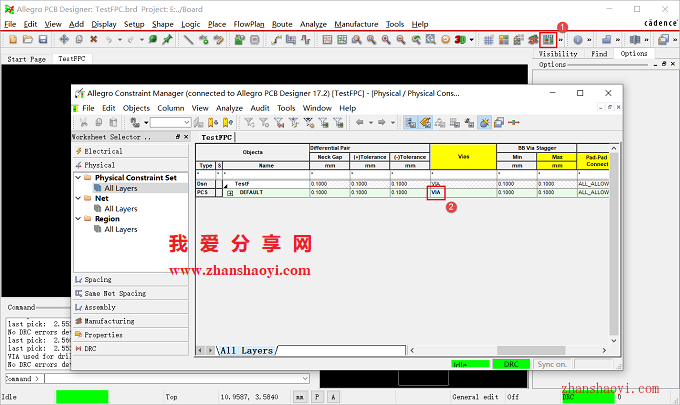
Task: Collapse the Physical Constraint Set tree node
Action: click(x=78, y=178)
